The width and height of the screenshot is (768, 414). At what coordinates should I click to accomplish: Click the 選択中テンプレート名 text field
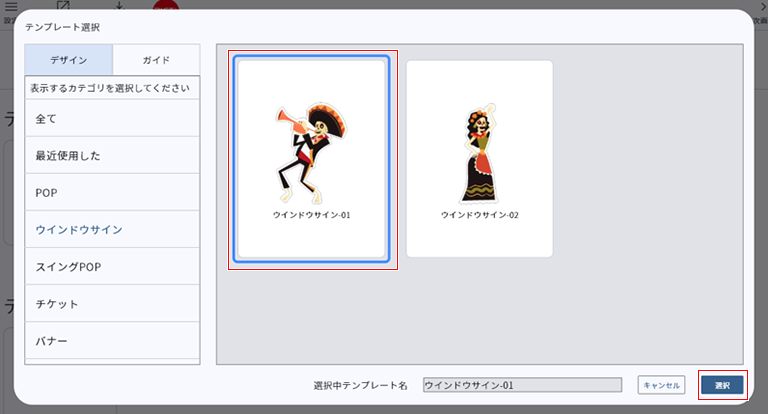click(521, 385)
